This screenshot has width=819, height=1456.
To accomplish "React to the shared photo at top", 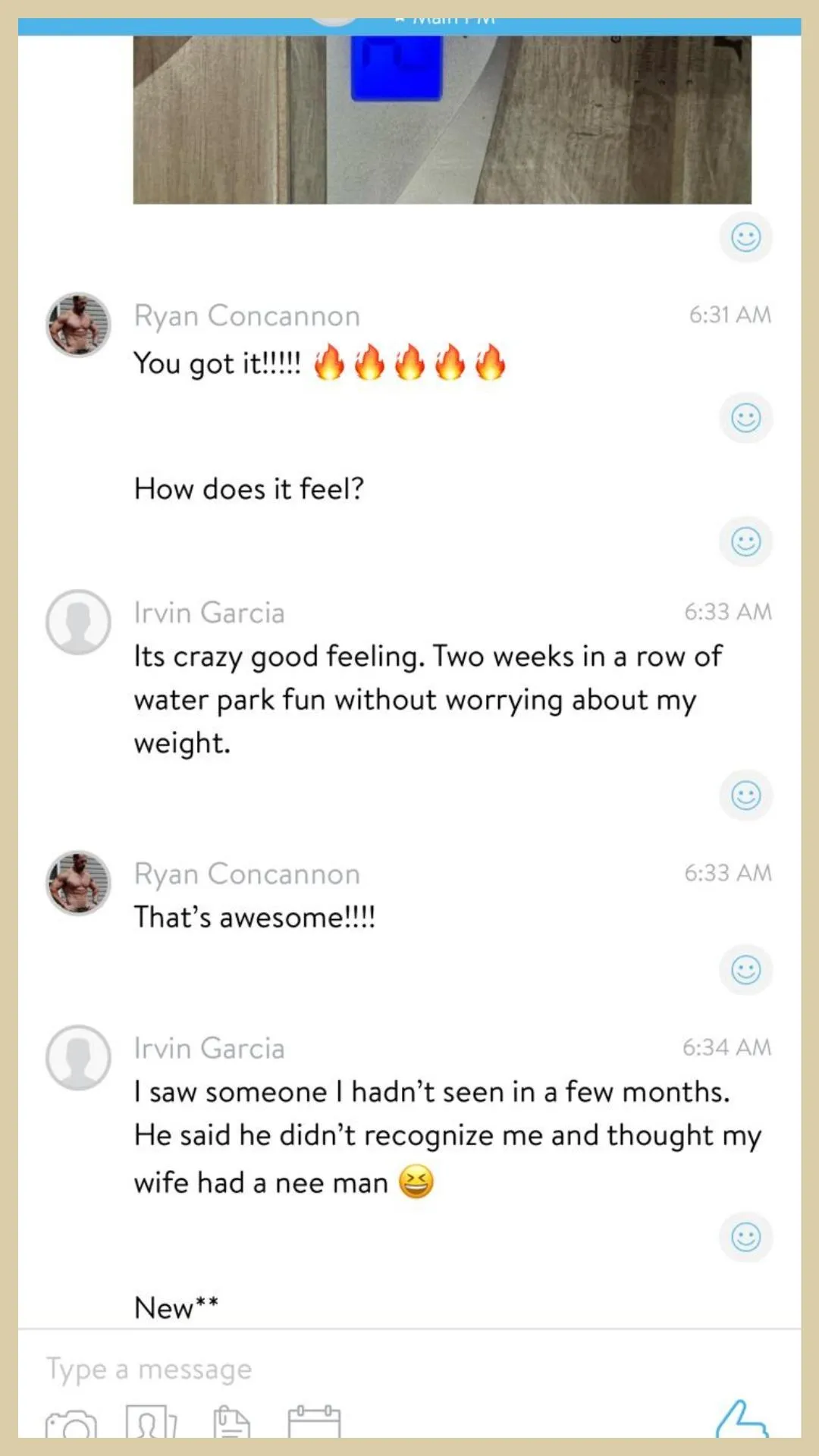I will pos(746,237).
